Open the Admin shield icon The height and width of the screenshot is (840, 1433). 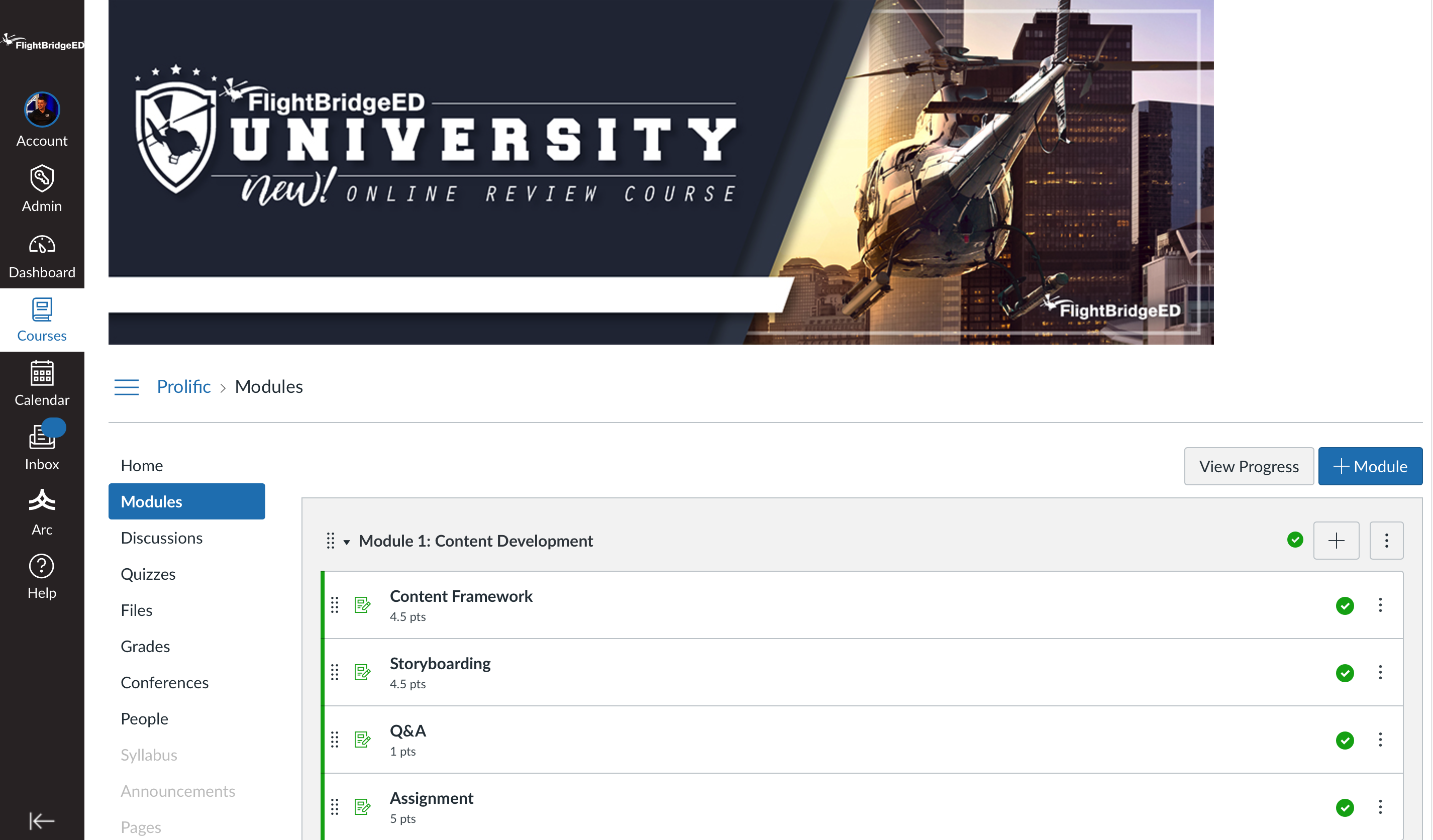(x=42, y=178)
